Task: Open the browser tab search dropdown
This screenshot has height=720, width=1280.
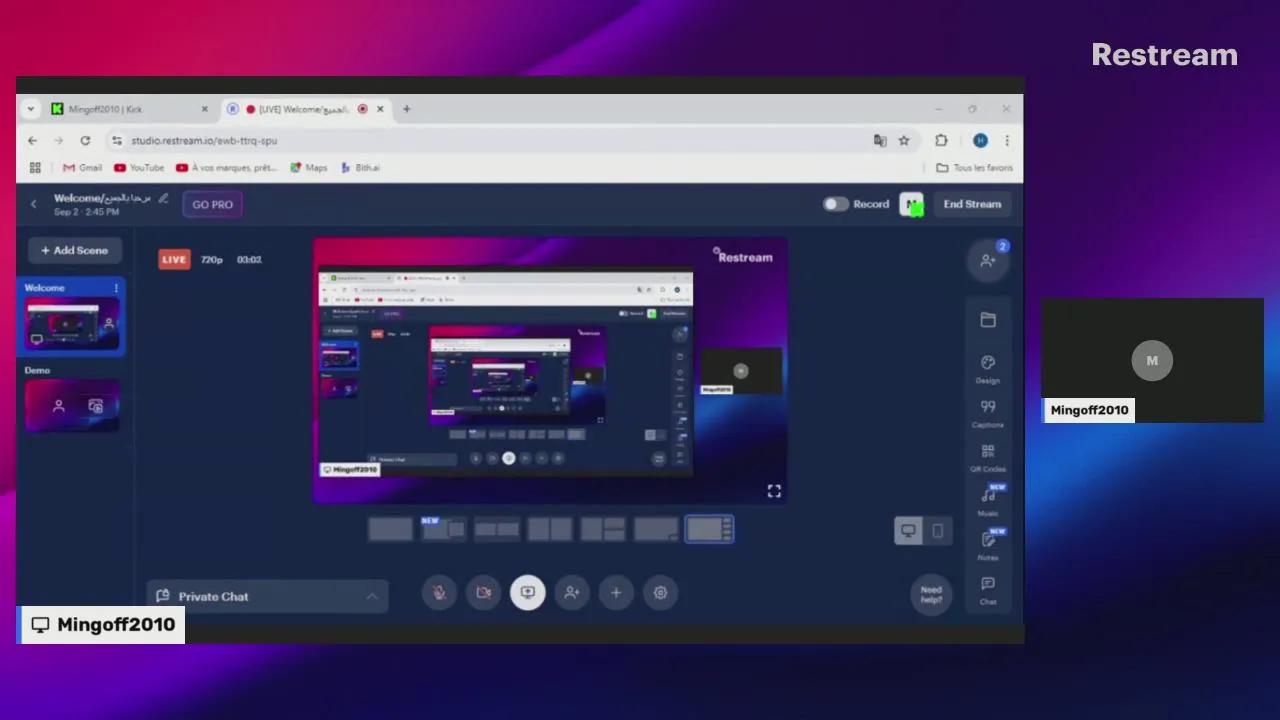Action: pos(31,109)
